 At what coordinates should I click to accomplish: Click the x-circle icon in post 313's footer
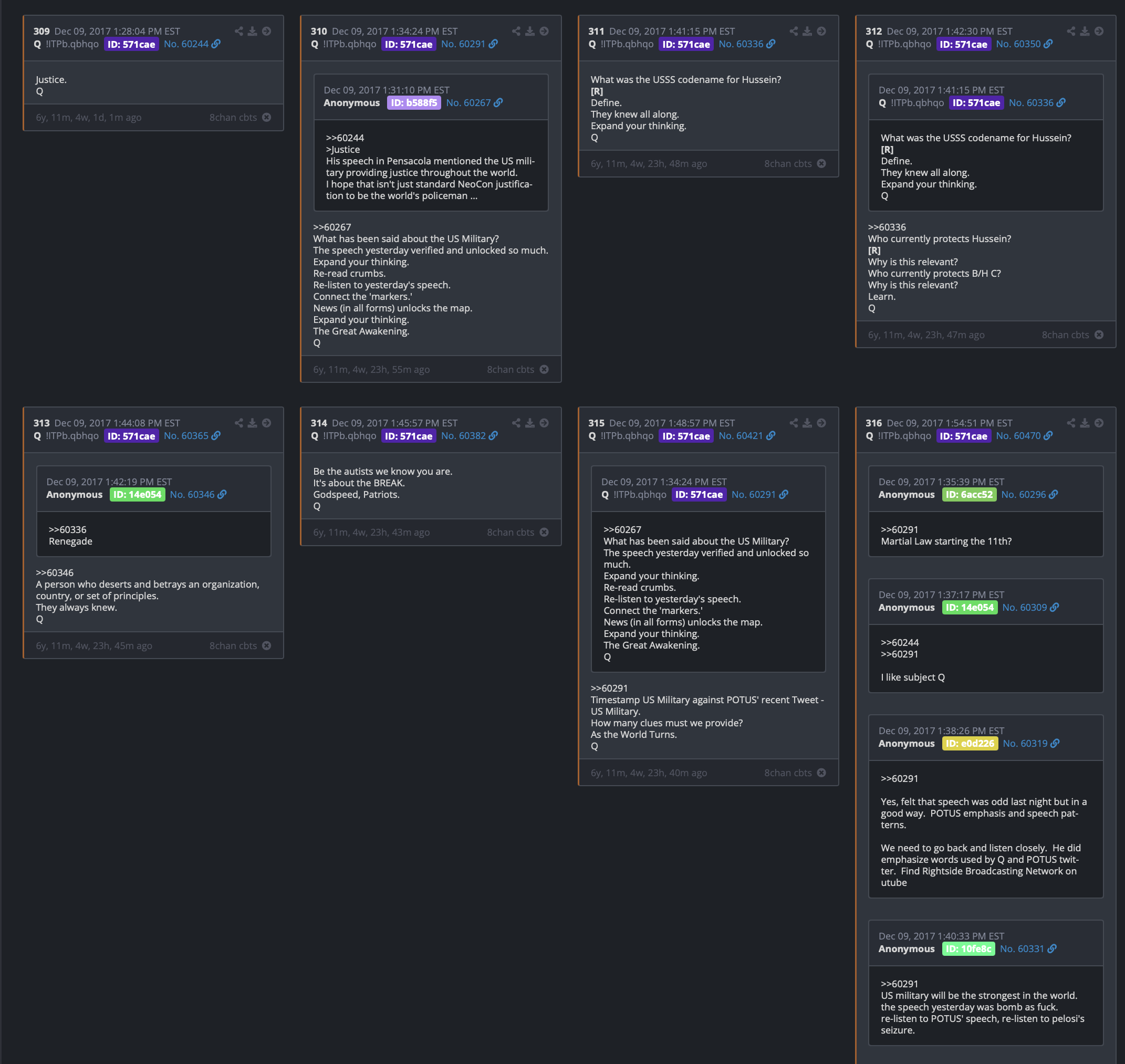(267, 645)
